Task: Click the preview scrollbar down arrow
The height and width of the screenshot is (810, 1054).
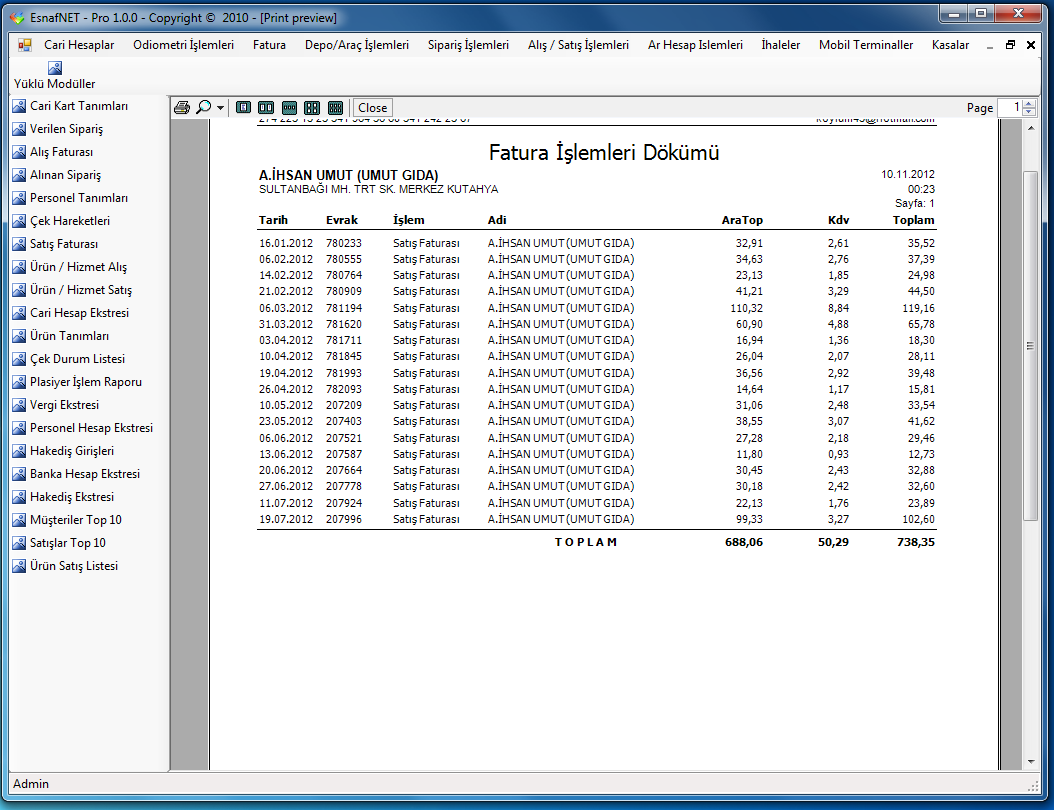Action: click(1030, 762)
